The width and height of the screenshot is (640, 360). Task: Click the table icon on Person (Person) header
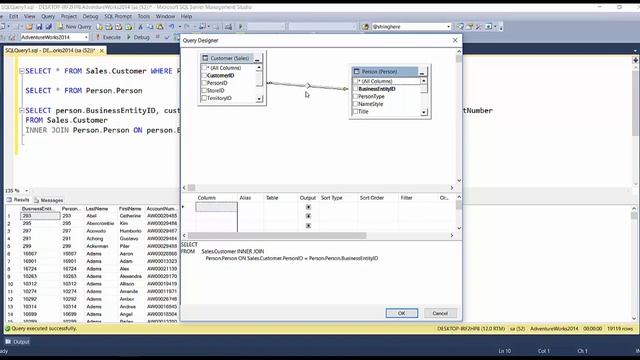(x=356, y=71)
